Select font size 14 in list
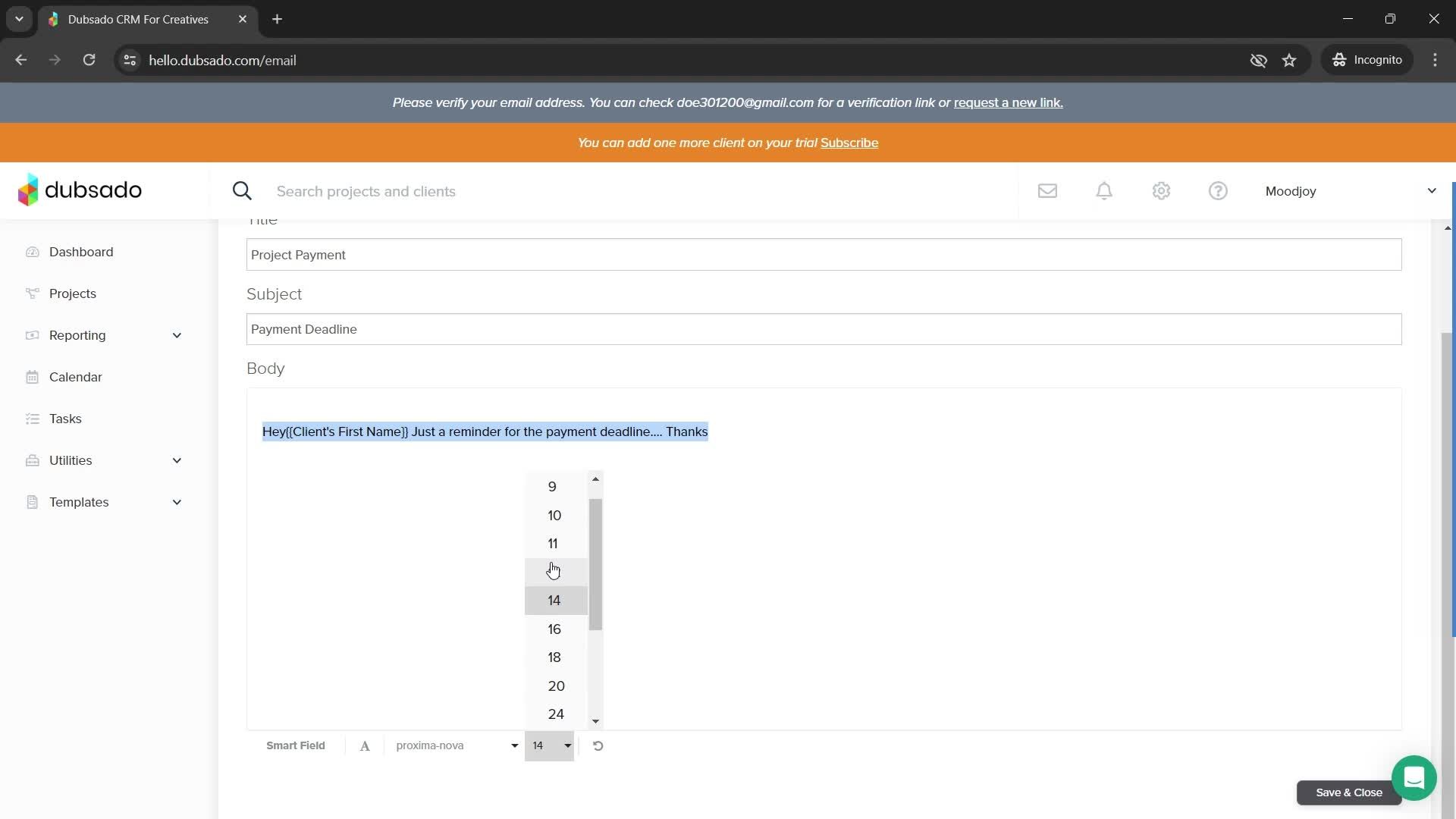This screenshot has height=819, width=1456. pyautogui.click(x=556, y=601)
